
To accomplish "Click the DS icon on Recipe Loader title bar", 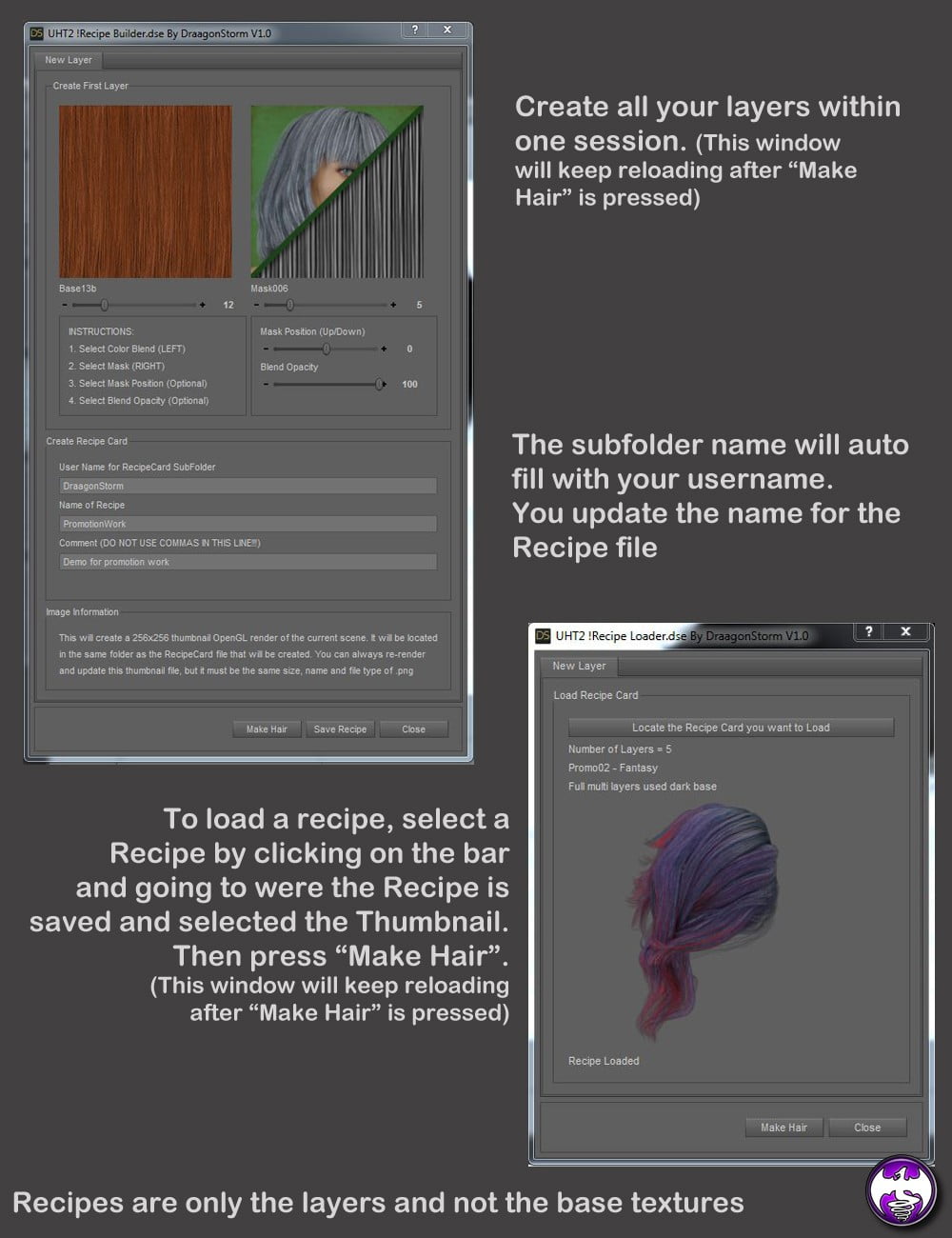I will (544, 631).
